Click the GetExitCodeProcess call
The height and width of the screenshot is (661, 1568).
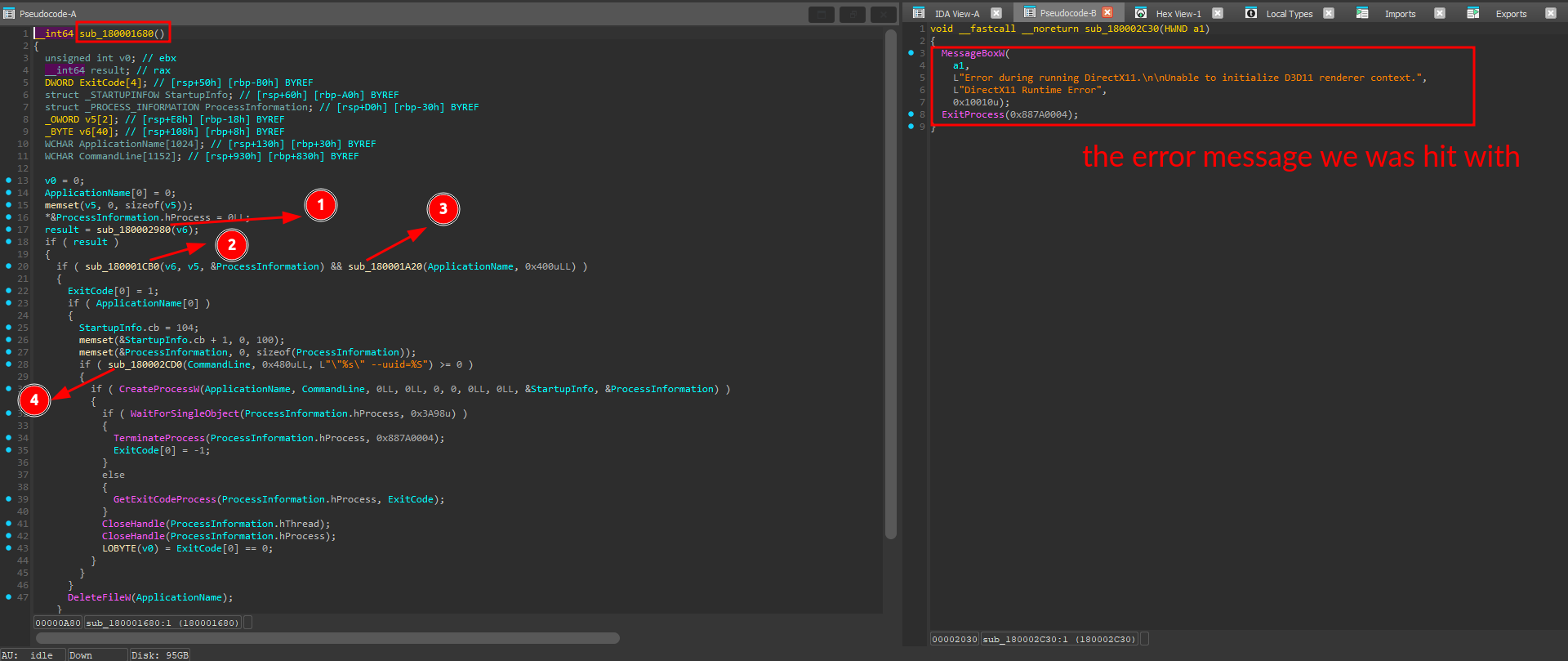click(x=165, y=499)
